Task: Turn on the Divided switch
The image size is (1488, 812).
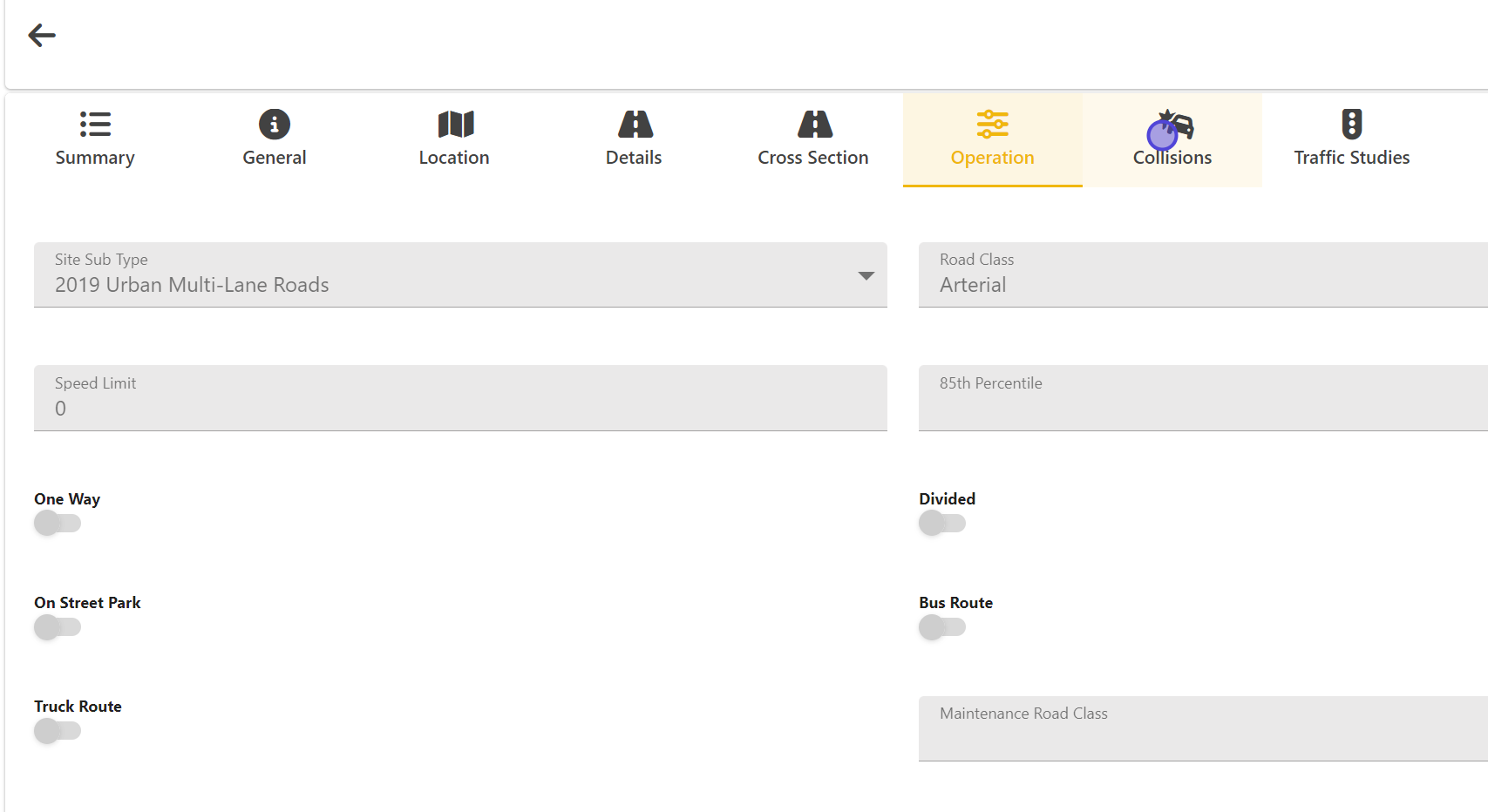Action: (x=942, y=524)
